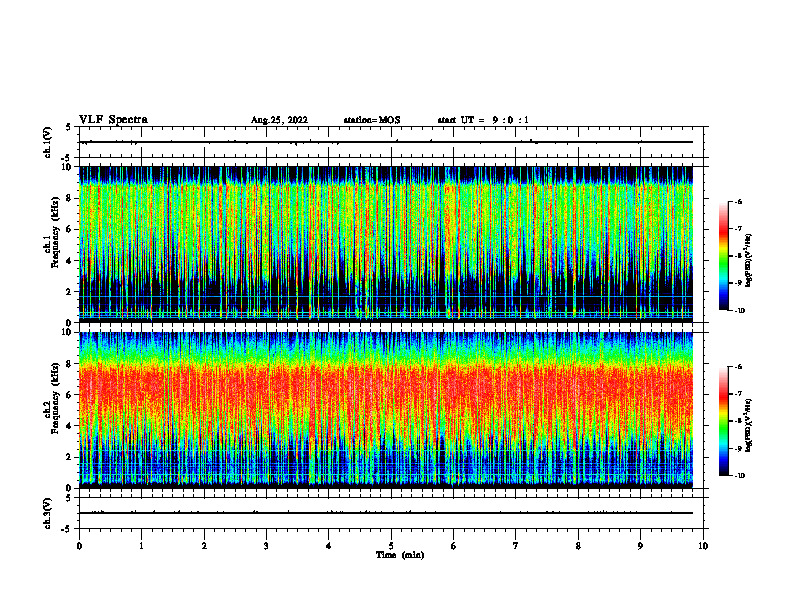Viewport: 792px width, 612px height.
Task: Click the ch.1 colorbar log(PSD) label
Action: pyautogui.click(x=748, y=260)
